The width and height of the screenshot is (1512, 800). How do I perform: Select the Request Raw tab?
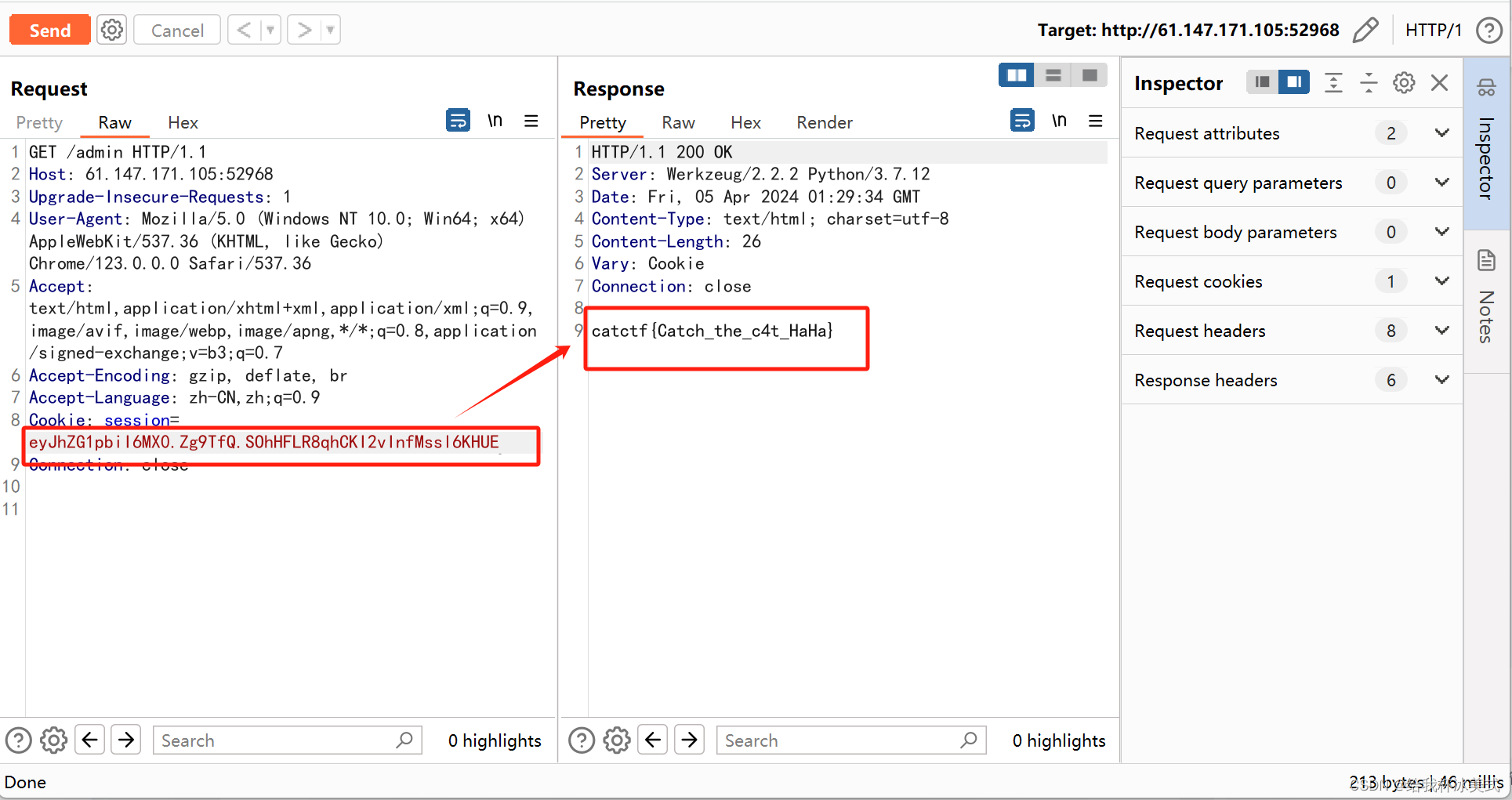[114, 123]
